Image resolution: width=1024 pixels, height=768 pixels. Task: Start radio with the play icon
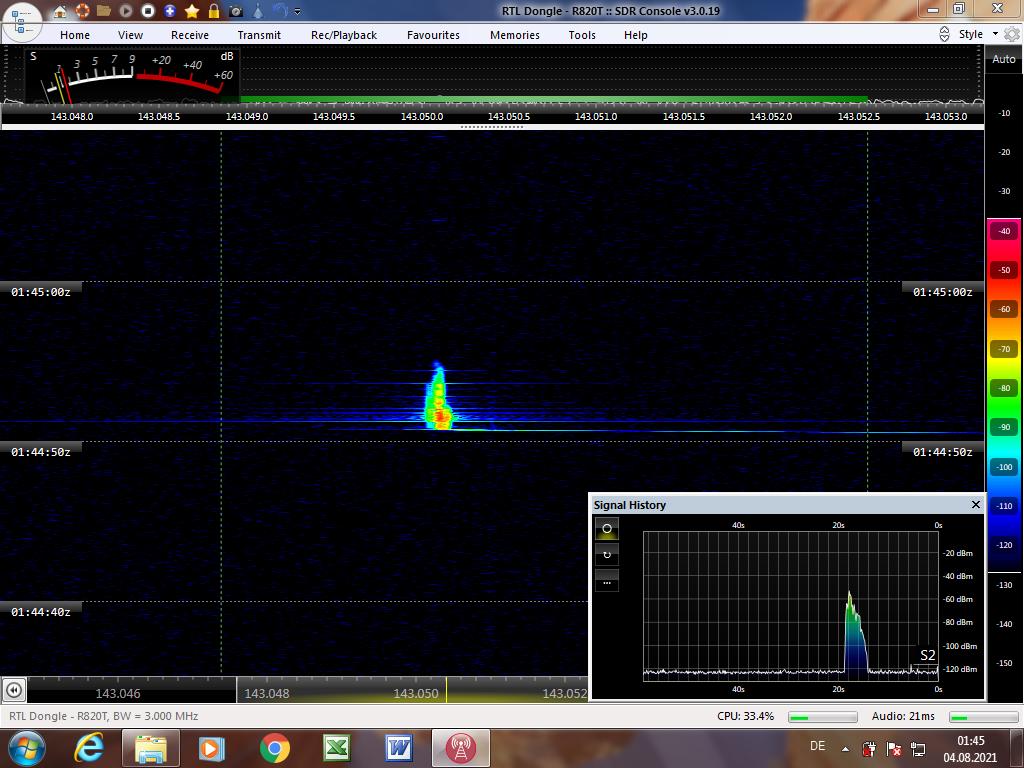coord(126,10)
